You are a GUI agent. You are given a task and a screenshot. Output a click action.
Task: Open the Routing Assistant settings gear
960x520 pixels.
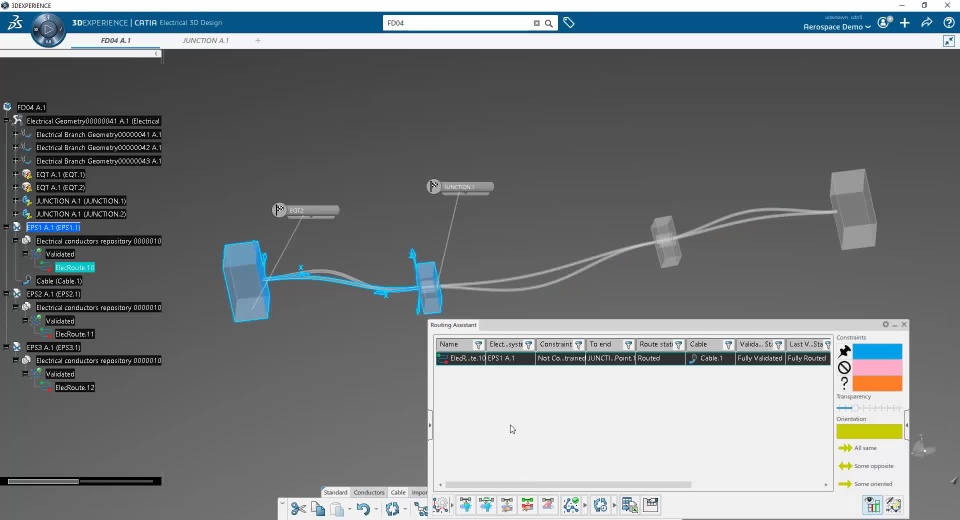[x=885, y=325]
